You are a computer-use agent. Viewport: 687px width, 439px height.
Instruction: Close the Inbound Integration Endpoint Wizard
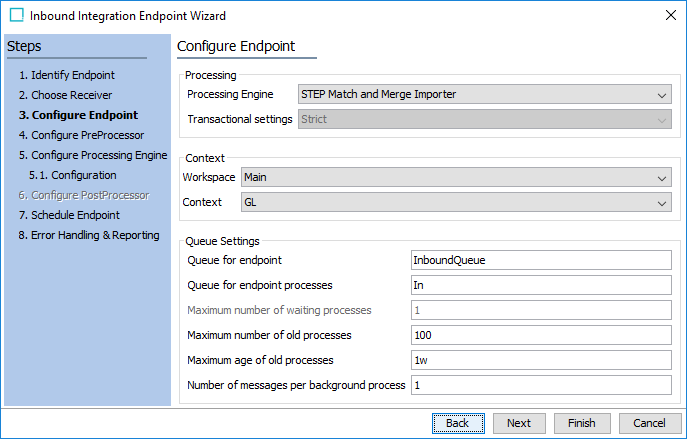670,15
